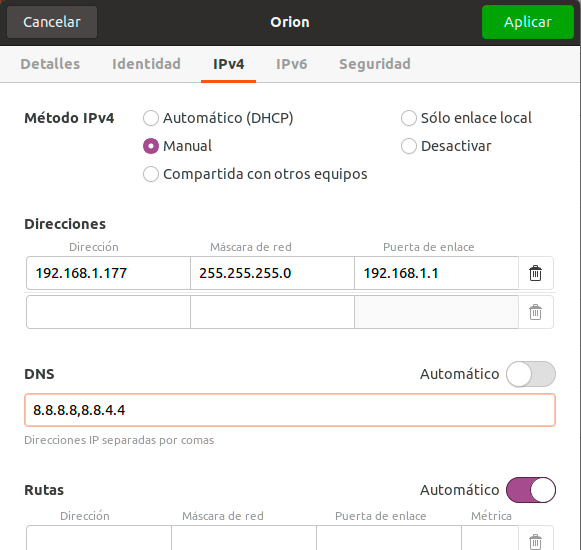Select Manual IPv4 method

(x=177, y=146)
